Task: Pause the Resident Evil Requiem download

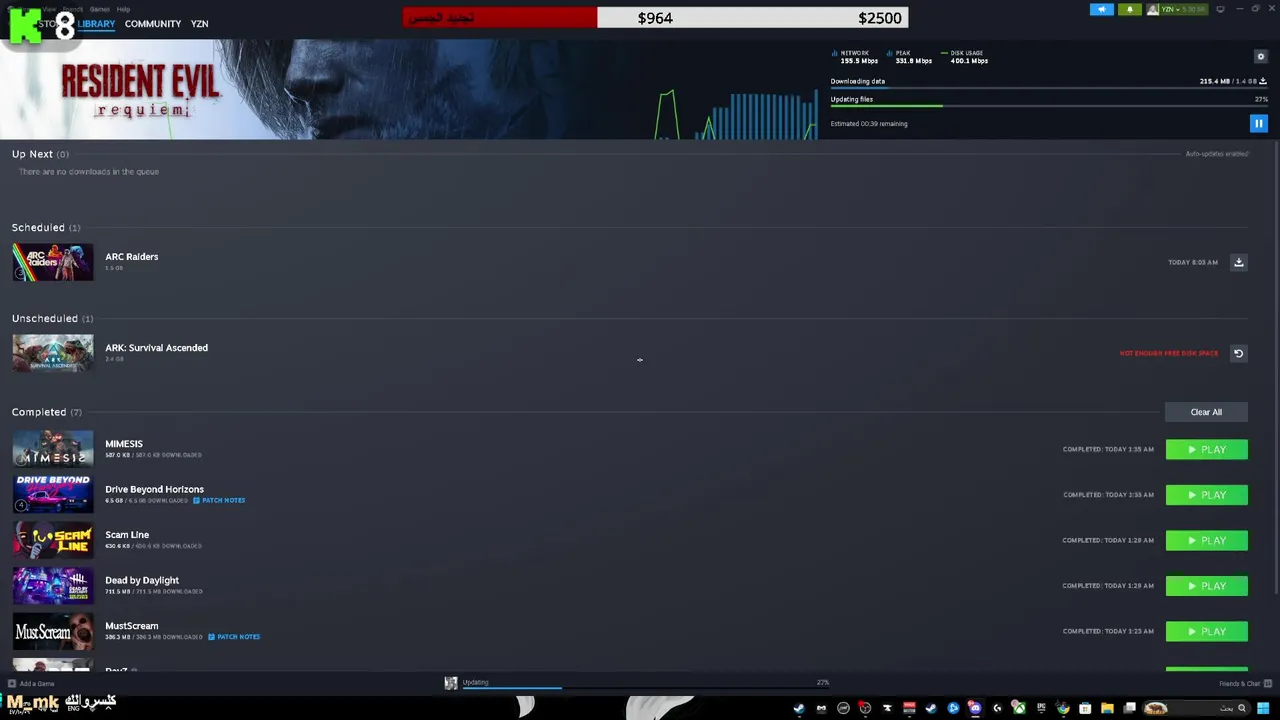Action: pyautogui.click(x=1258, y=123)
